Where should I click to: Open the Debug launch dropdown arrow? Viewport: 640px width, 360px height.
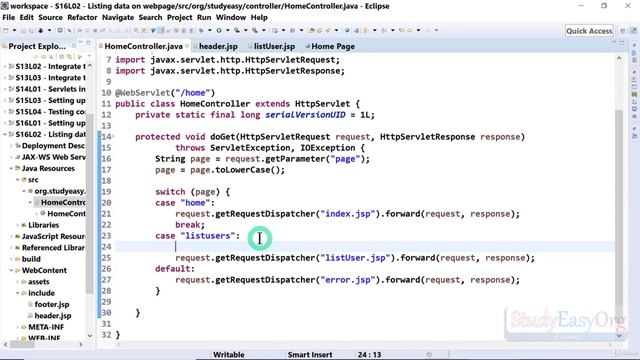click(x=210, y=30)
